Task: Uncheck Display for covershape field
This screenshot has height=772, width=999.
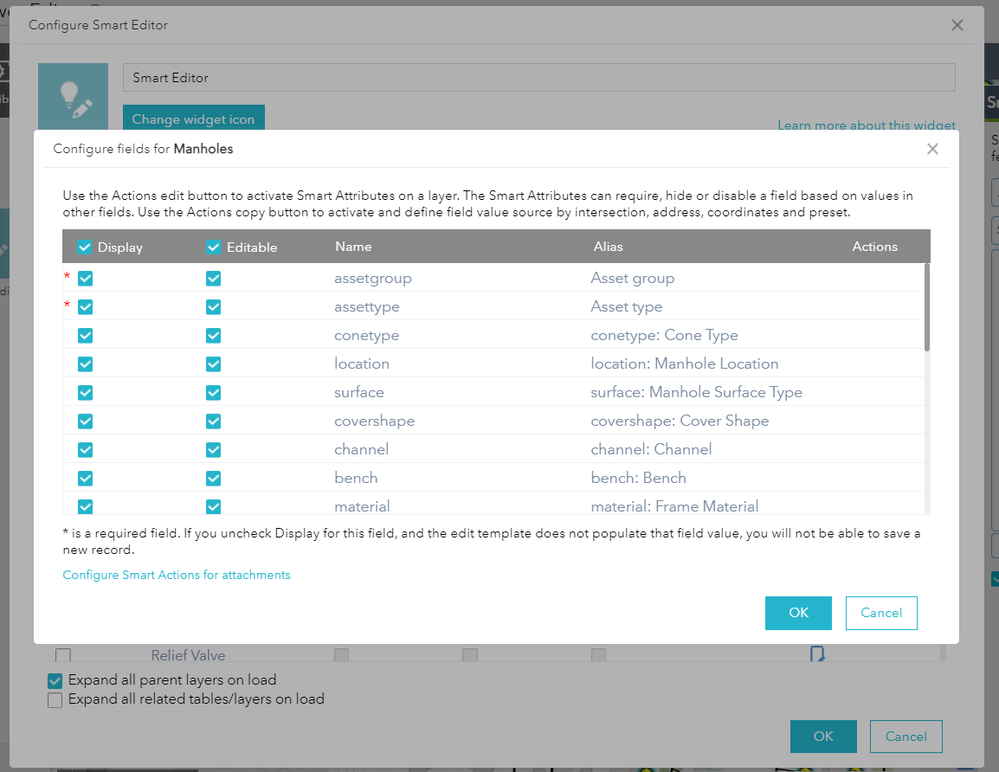Action: (x=85, y=422)
